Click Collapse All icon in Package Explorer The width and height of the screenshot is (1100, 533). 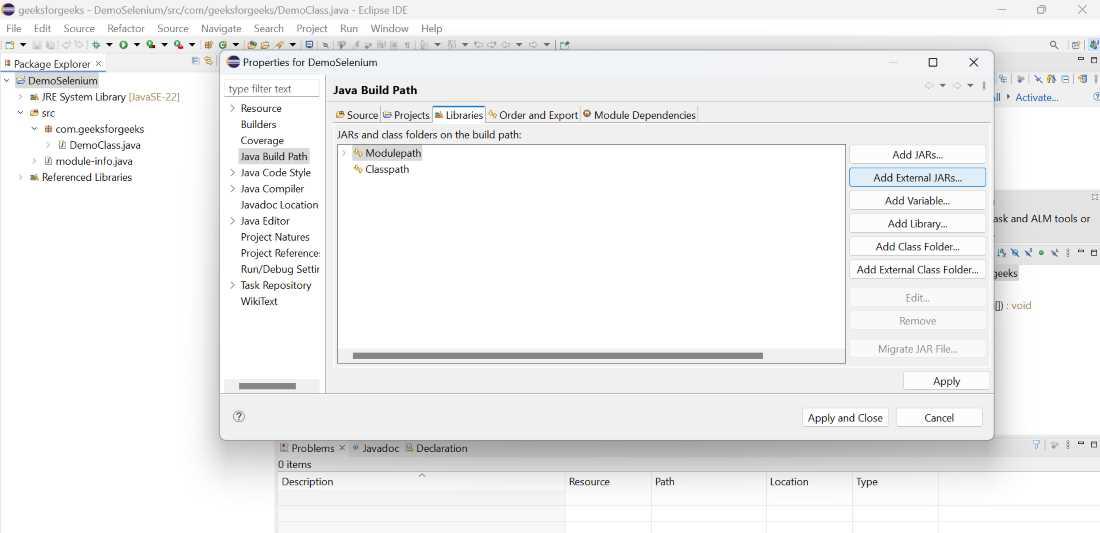coord(196,61)
